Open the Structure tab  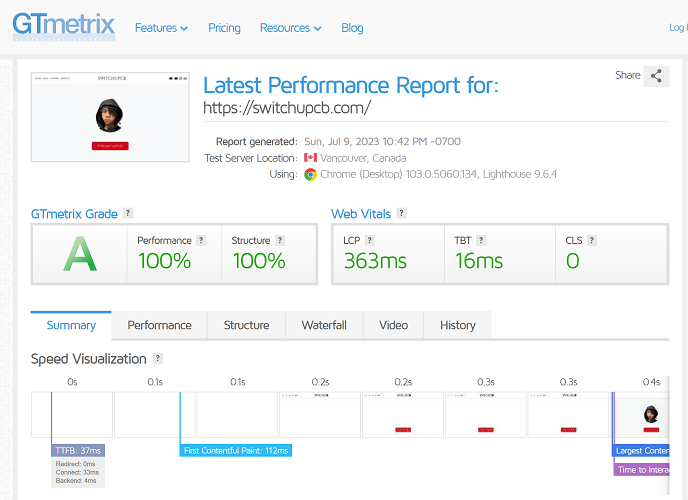click(246, 325)
